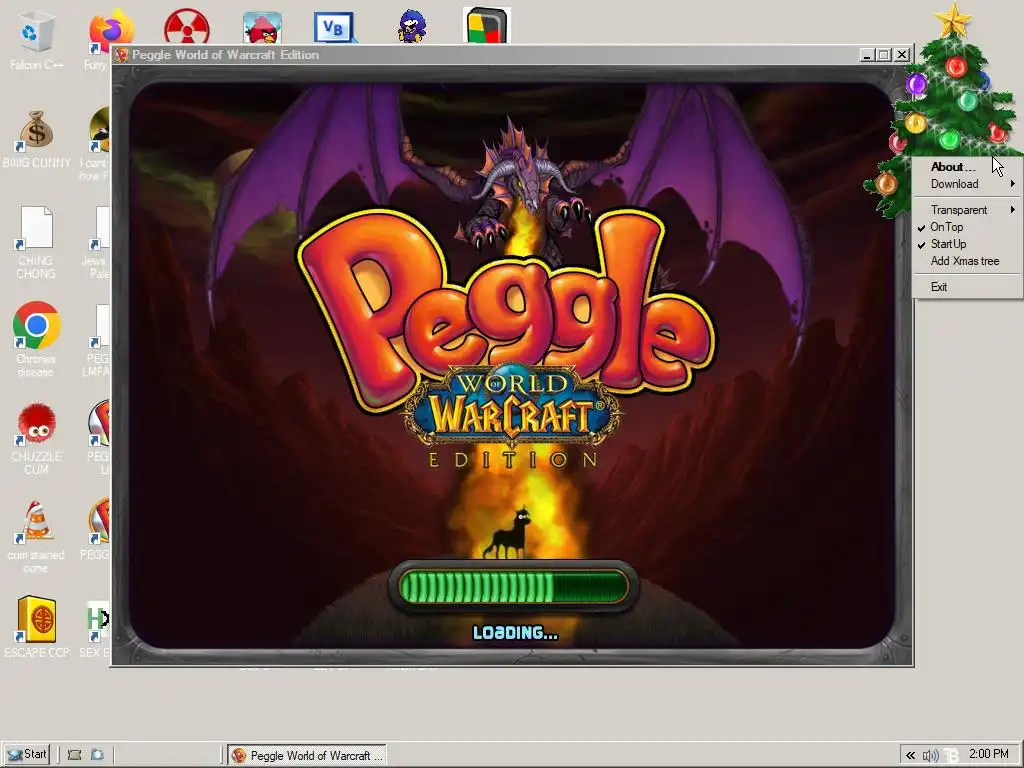The width and height of the screenshot is (1024, 768).
Task: Maximize the Peggle game window
Action: coord(884,55)
